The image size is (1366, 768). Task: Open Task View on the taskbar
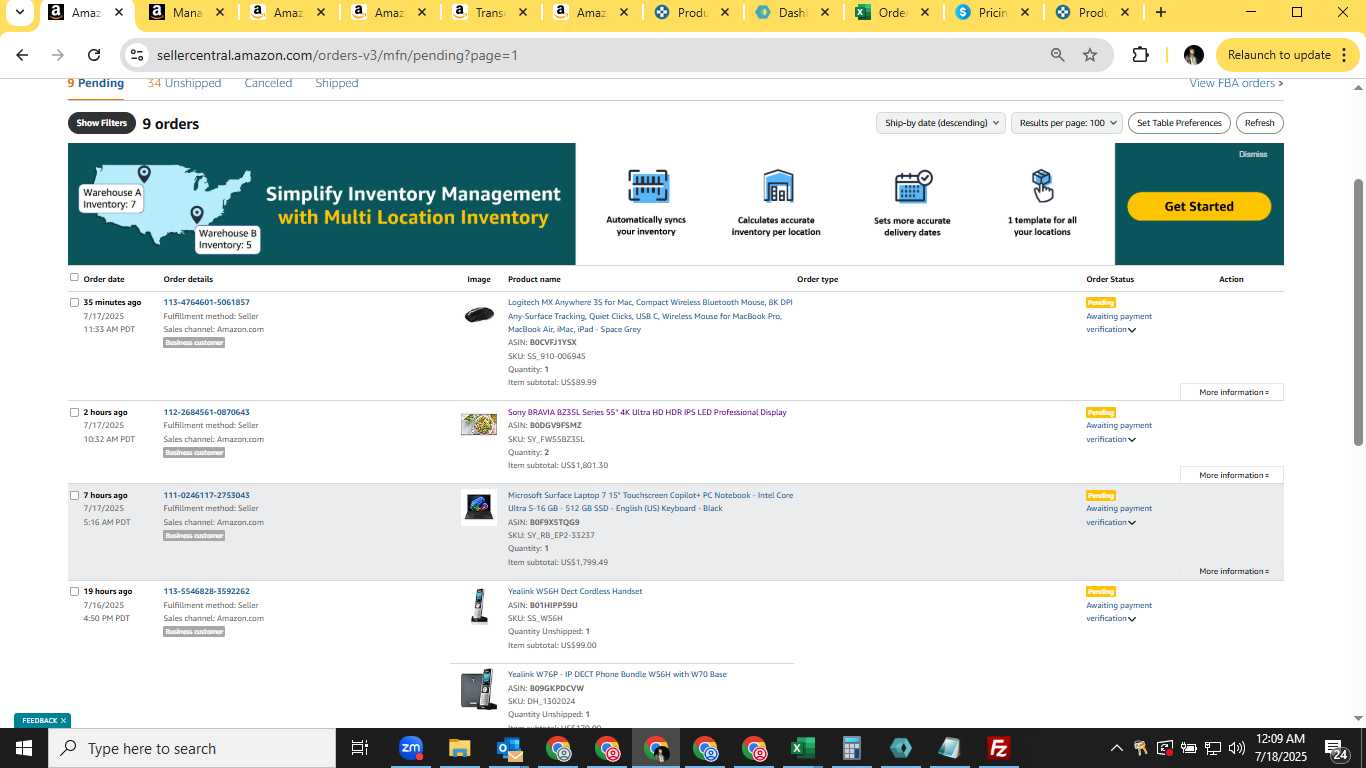tap(360, 748)
